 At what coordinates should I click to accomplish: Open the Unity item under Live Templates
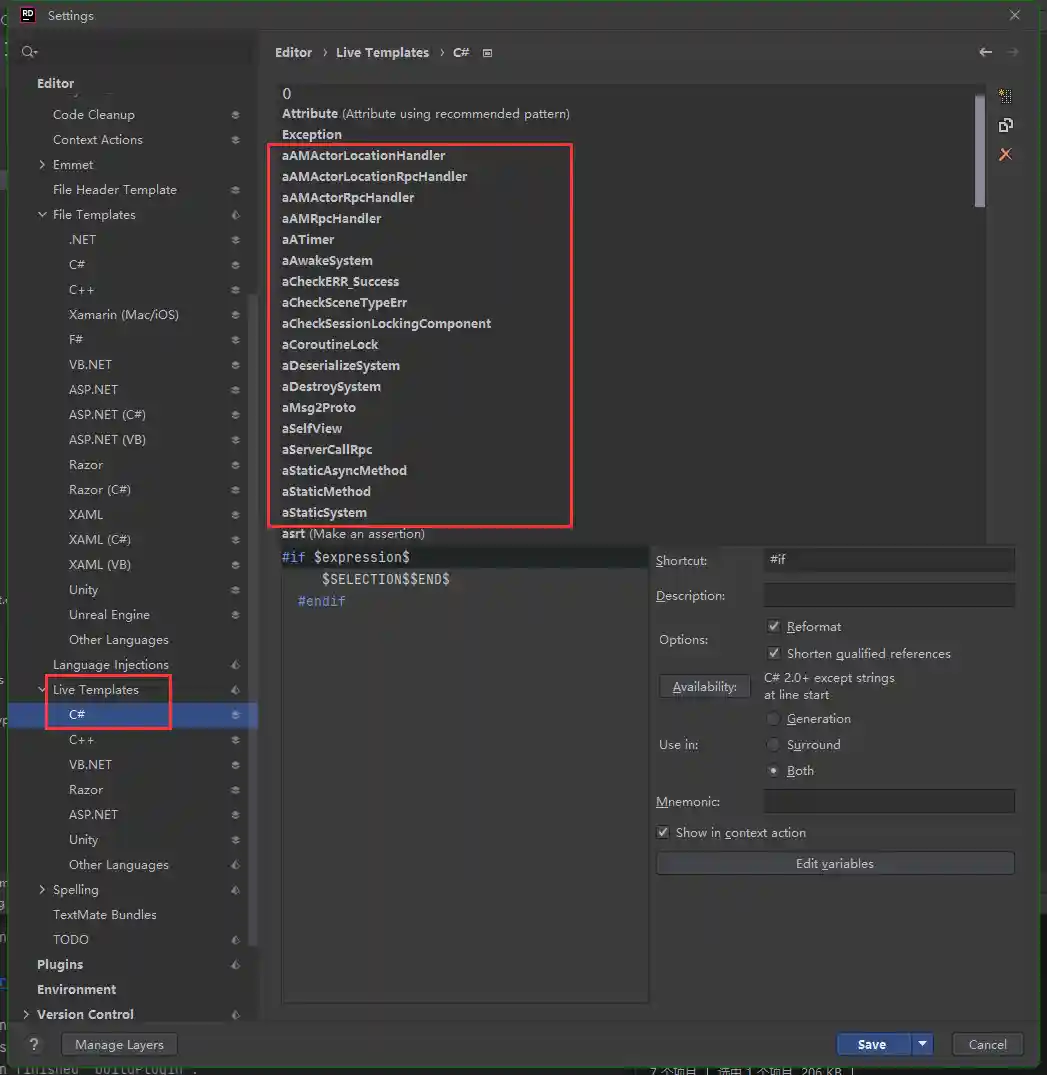tap(83, 839)
